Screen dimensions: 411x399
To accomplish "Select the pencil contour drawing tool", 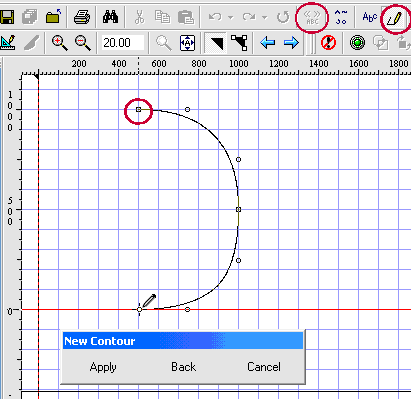I will coord(395,19).
